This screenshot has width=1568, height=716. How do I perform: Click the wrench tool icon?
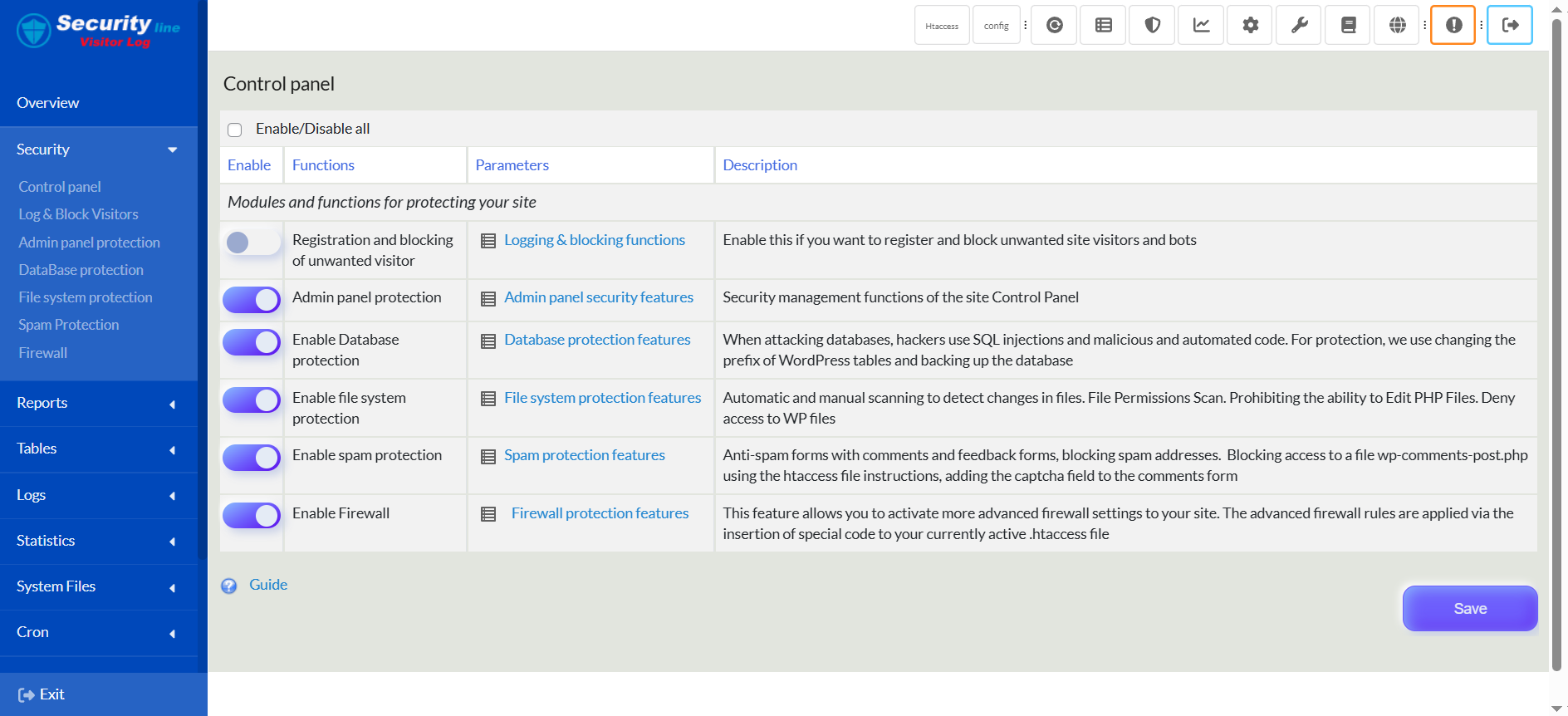click(1299, 25)
